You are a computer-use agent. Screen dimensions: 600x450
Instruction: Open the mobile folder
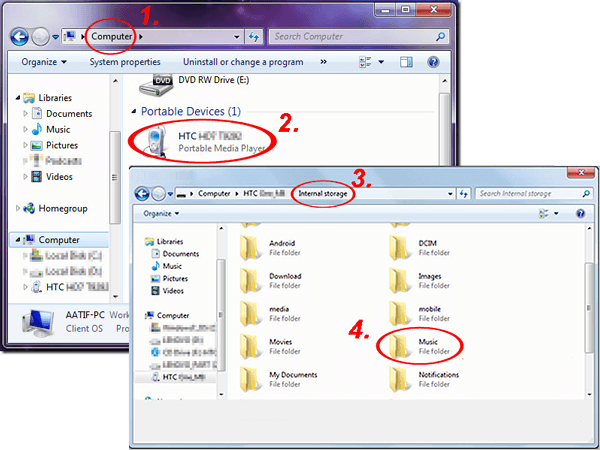pos(419,313)
